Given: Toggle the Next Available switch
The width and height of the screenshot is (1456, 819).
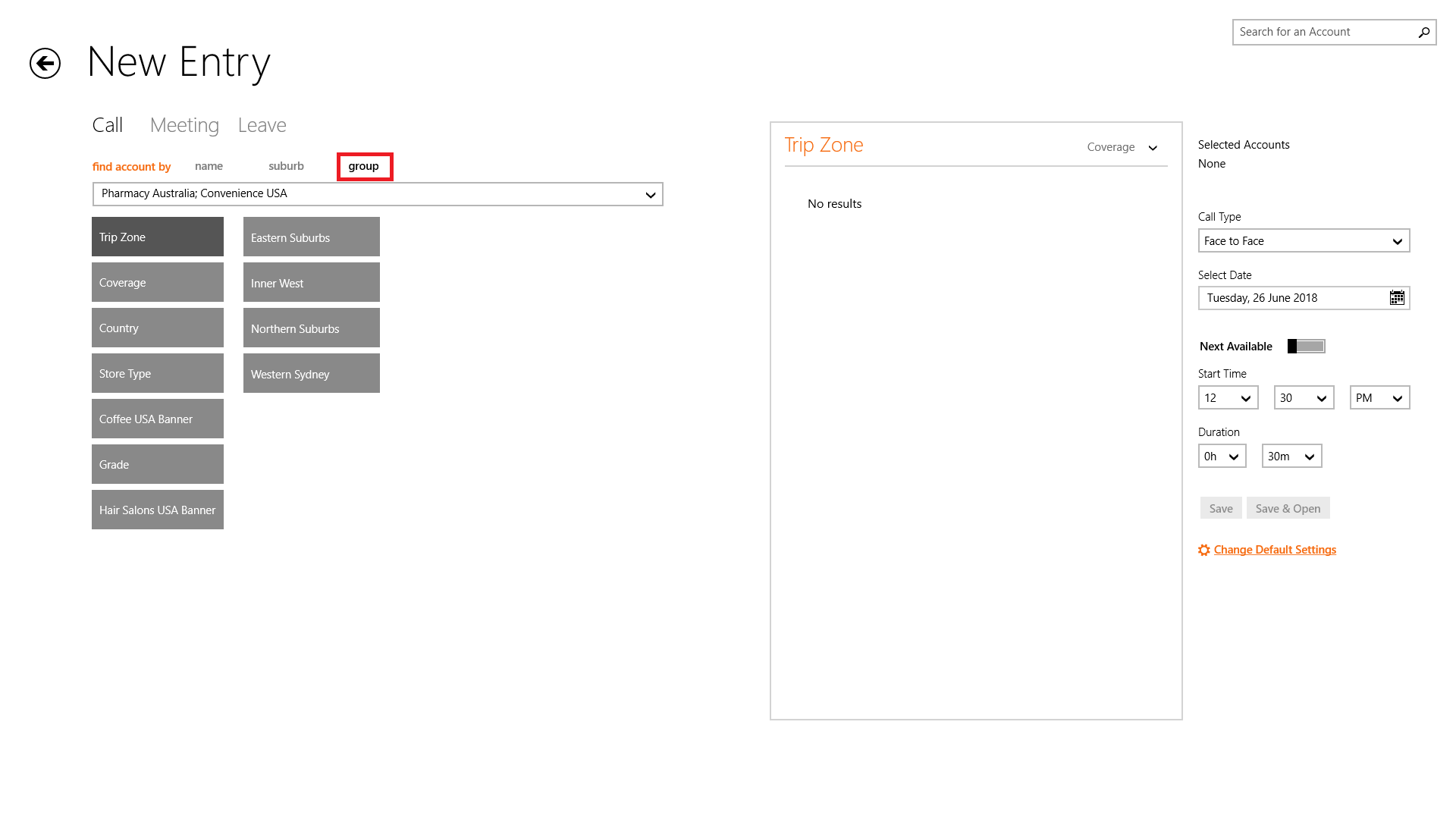Looking at the screenshot, I should (x=1306, y=347).
